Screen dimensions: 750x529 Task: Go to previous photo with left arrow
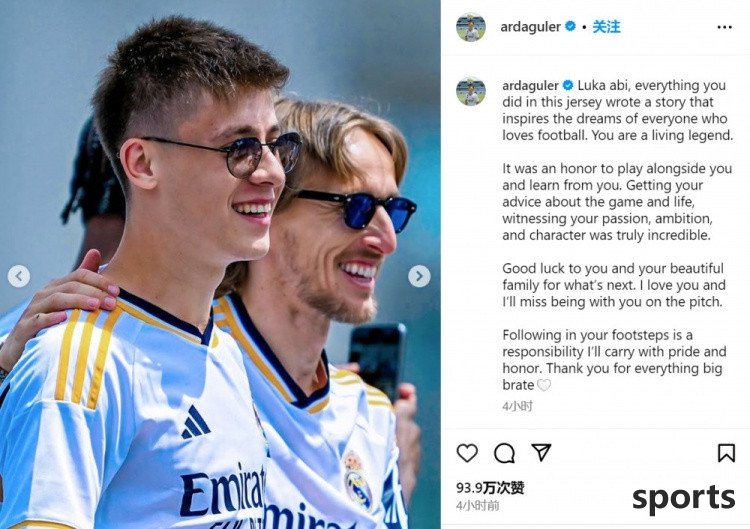coord(19,276)
